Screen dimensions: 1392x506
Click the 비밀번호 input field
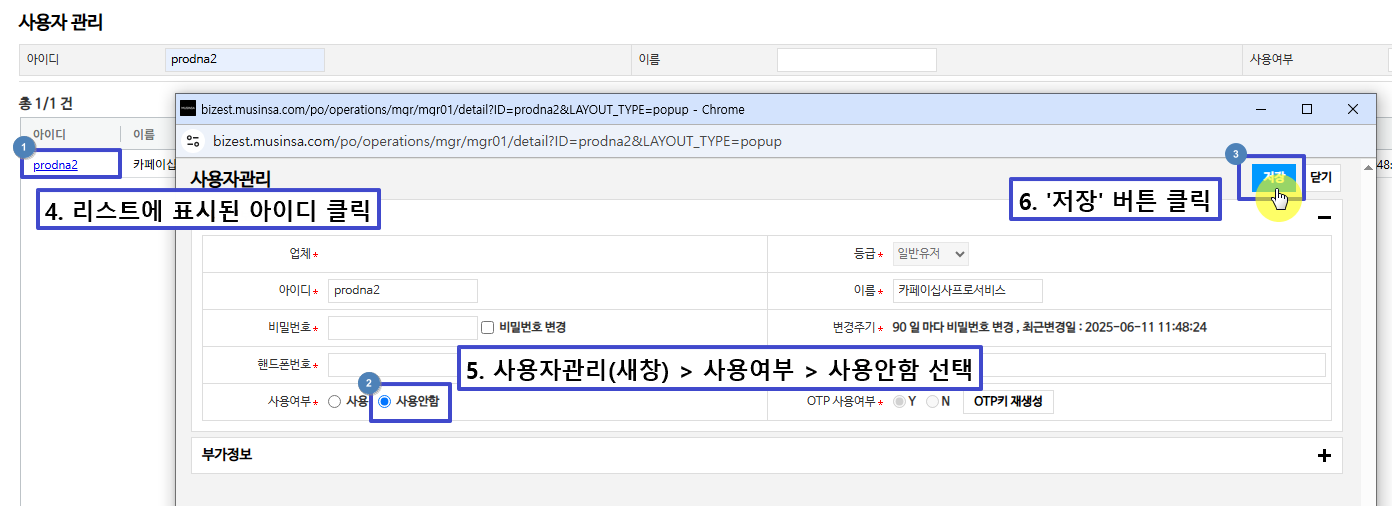tap(403, 327)
